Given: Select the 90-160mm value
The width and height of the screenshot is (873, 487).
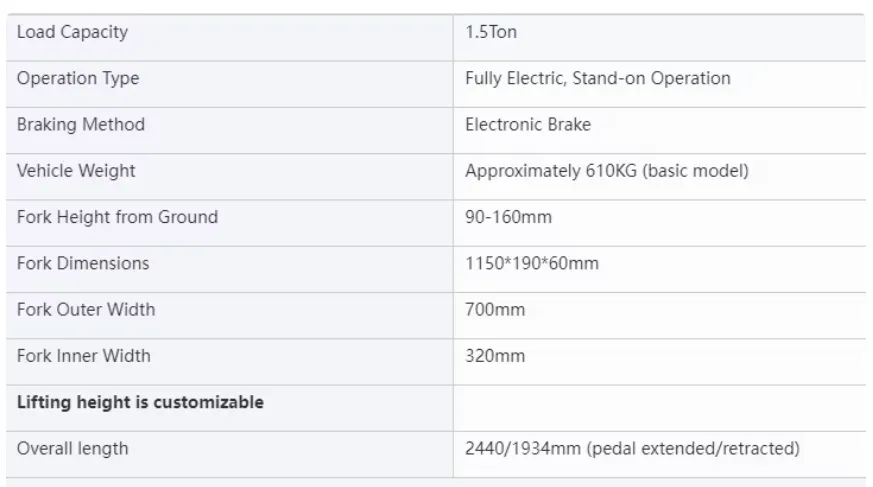Looking at the screenshot, I should [508, 217].
